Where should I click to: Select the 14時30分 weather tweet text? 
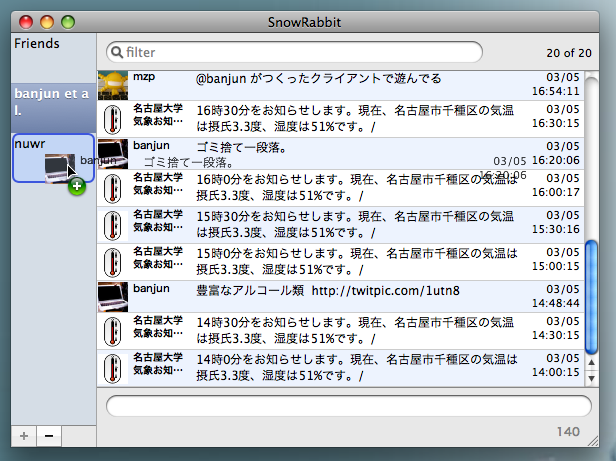(355, 331)
